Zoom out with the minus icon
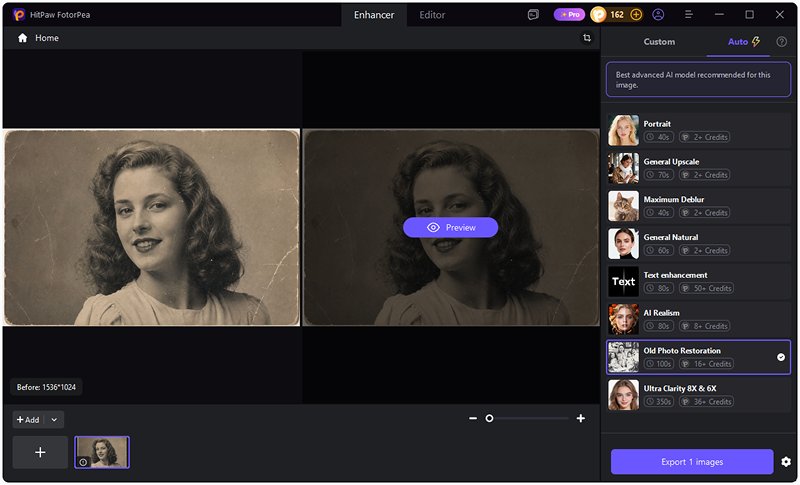Viewport: 800px width, 485px height. point(473,418)
